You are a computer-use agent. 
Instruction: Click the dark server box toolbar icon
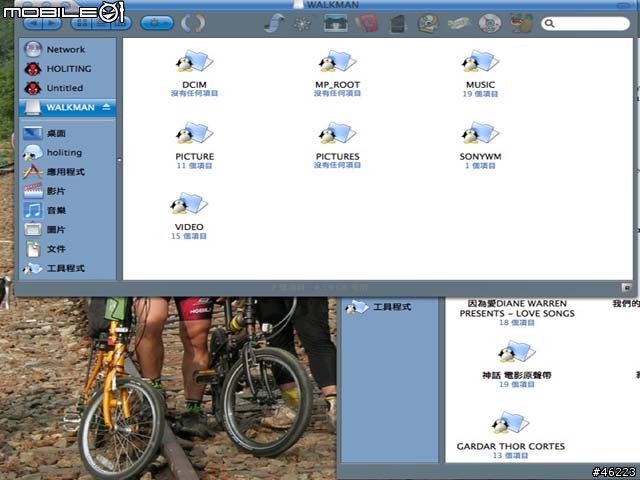pyautogui.click(x=397, y=23)
